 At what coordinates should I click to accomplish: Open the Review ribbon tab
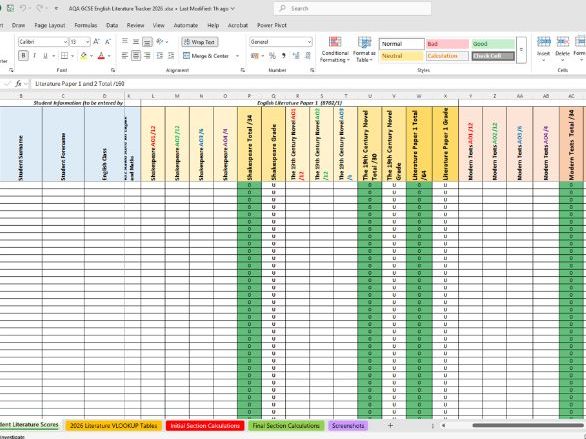pos(135,25)
